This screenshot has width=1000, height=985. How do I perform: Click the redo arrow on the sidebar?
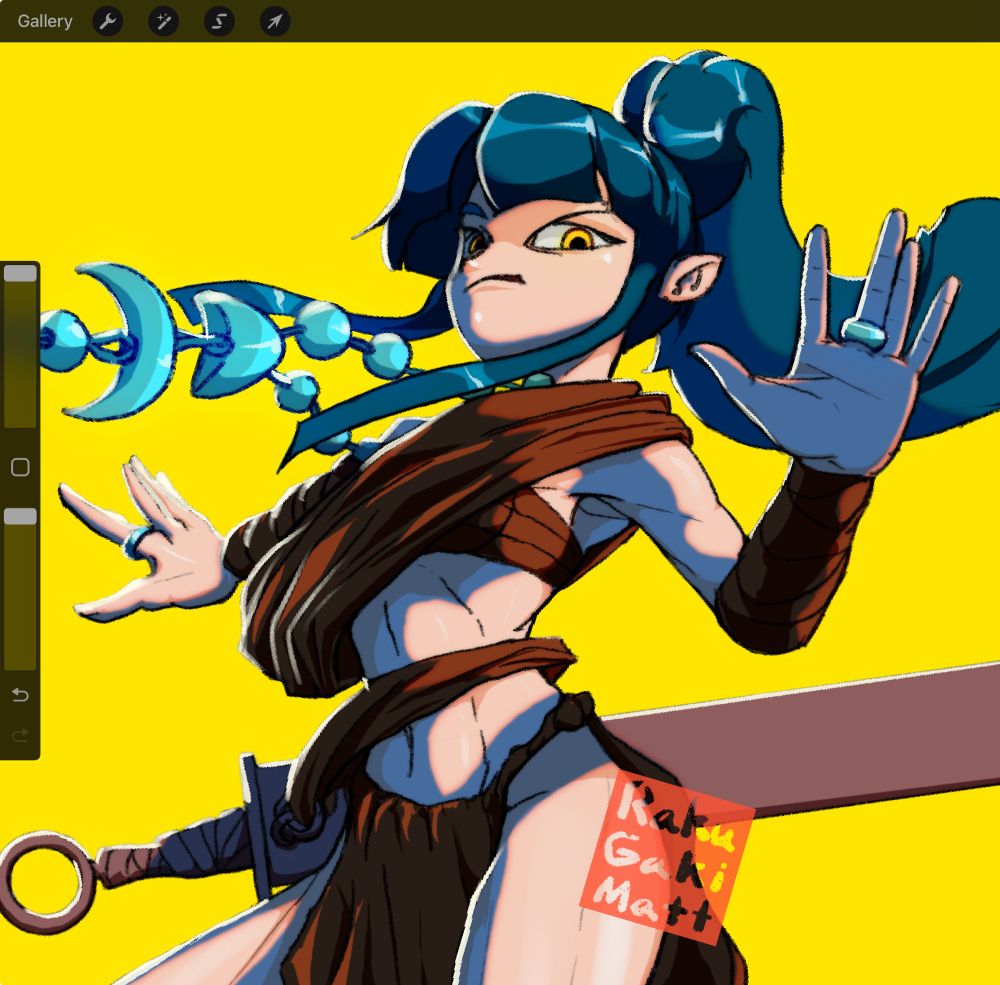click(x=20, y=736)
